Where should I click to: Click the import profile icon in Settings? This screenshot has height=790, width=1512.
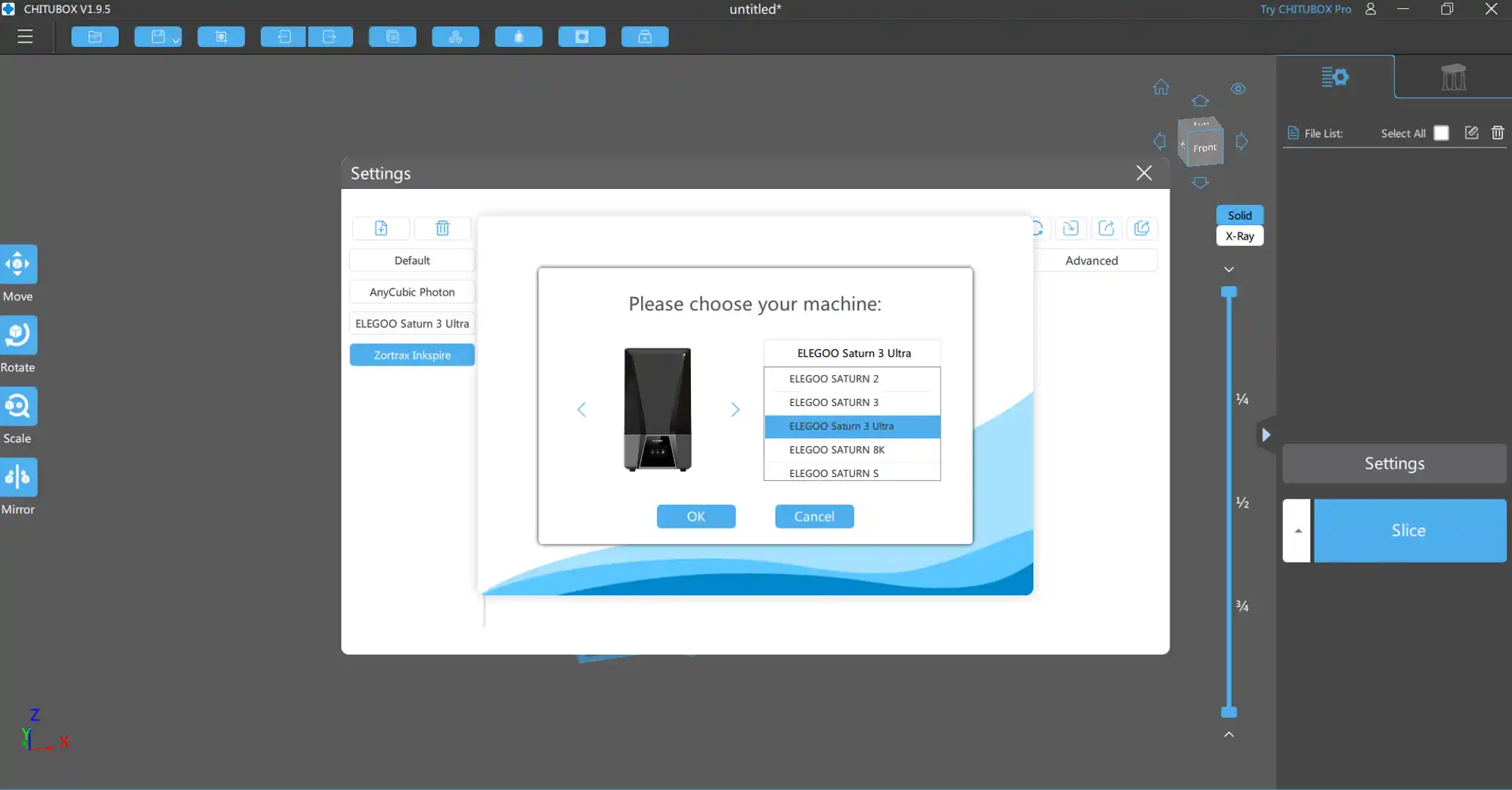click(1070, 228)
